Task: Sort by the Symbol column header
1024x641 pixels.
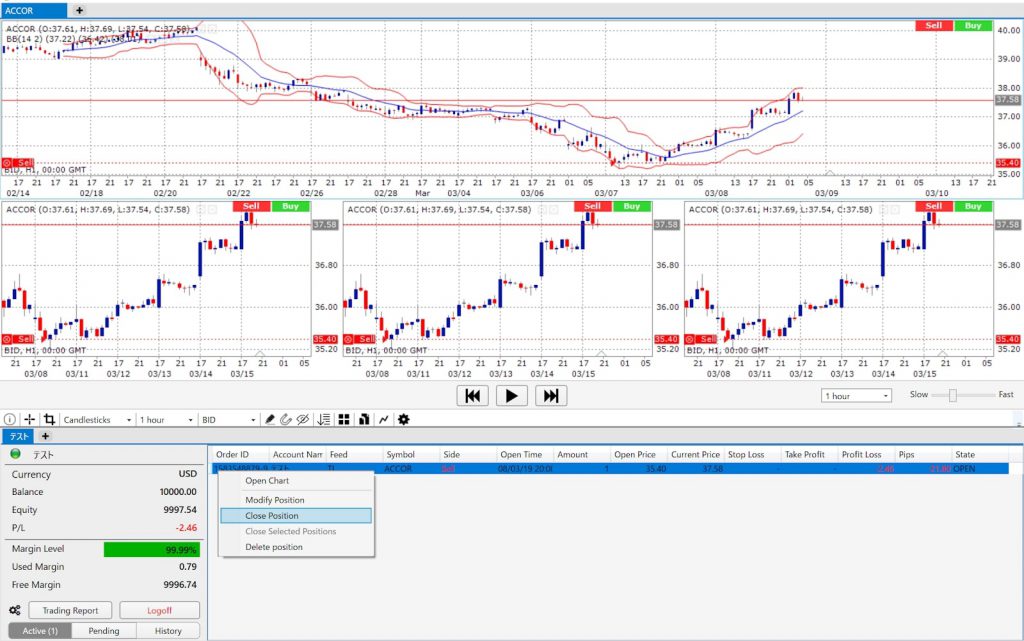Action: (x=410, y=454)
